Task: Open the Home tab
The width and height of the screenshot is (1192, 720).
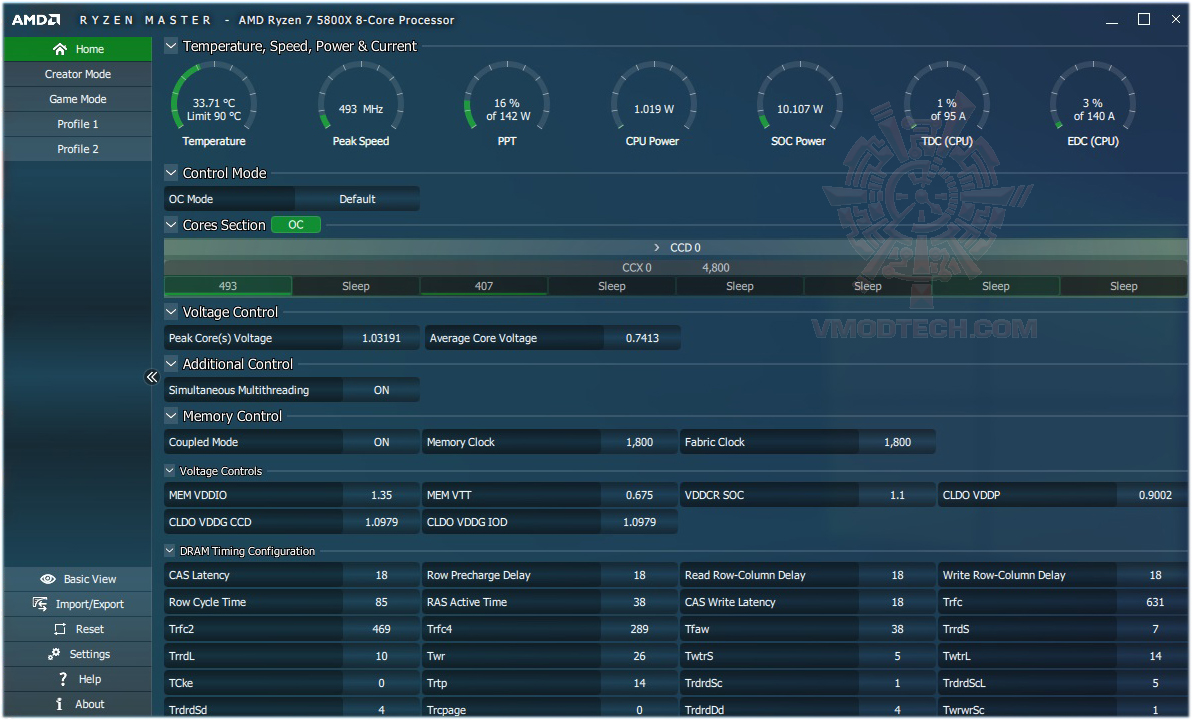Action: tap(78, 49)
